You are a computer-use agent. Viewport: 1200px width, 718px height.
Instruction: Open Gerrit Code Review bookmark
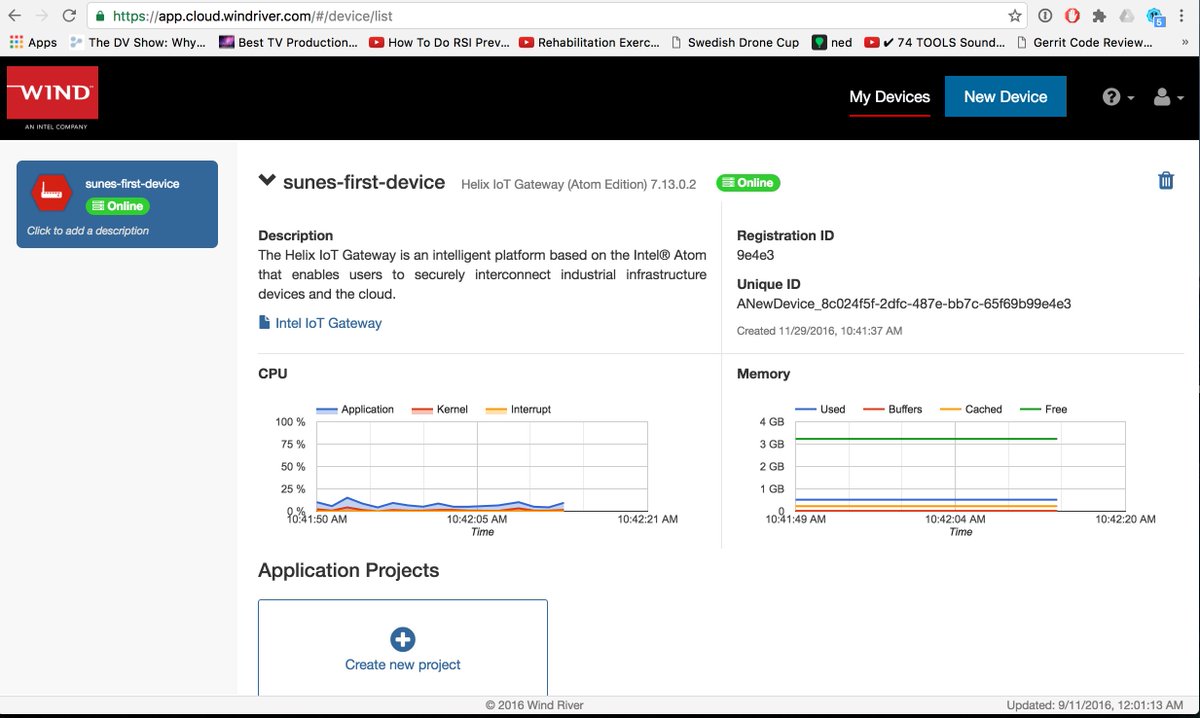pyautogui.click(x=1087, y=42)
